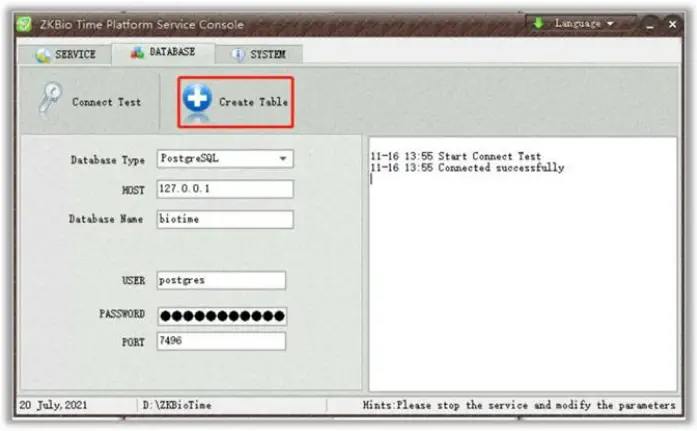
Task: Focus the HOST field with 127.0.0.1
Action: pos(225,189)
